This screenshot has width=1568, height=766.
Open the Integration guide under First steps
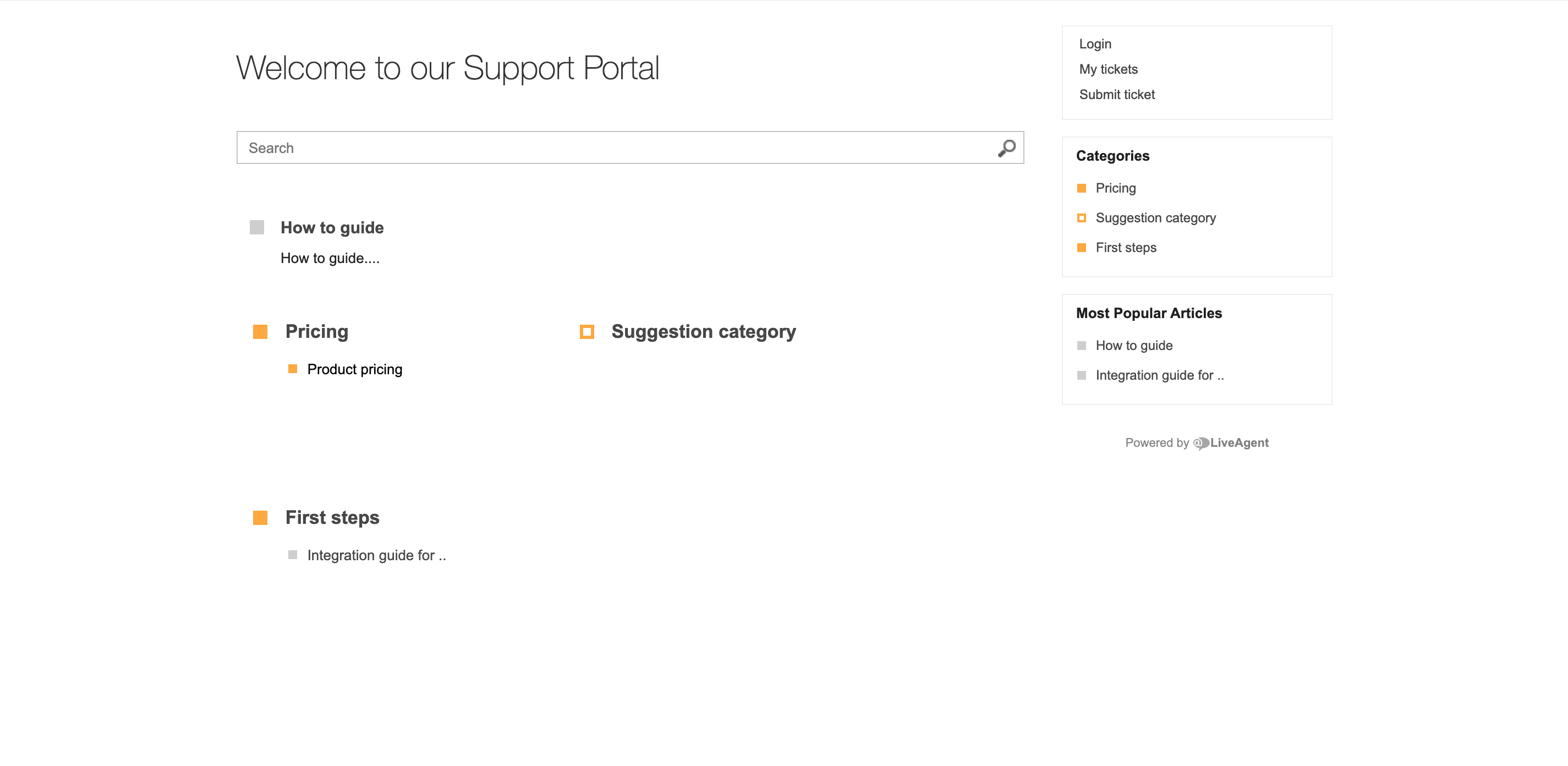[376, 555]
